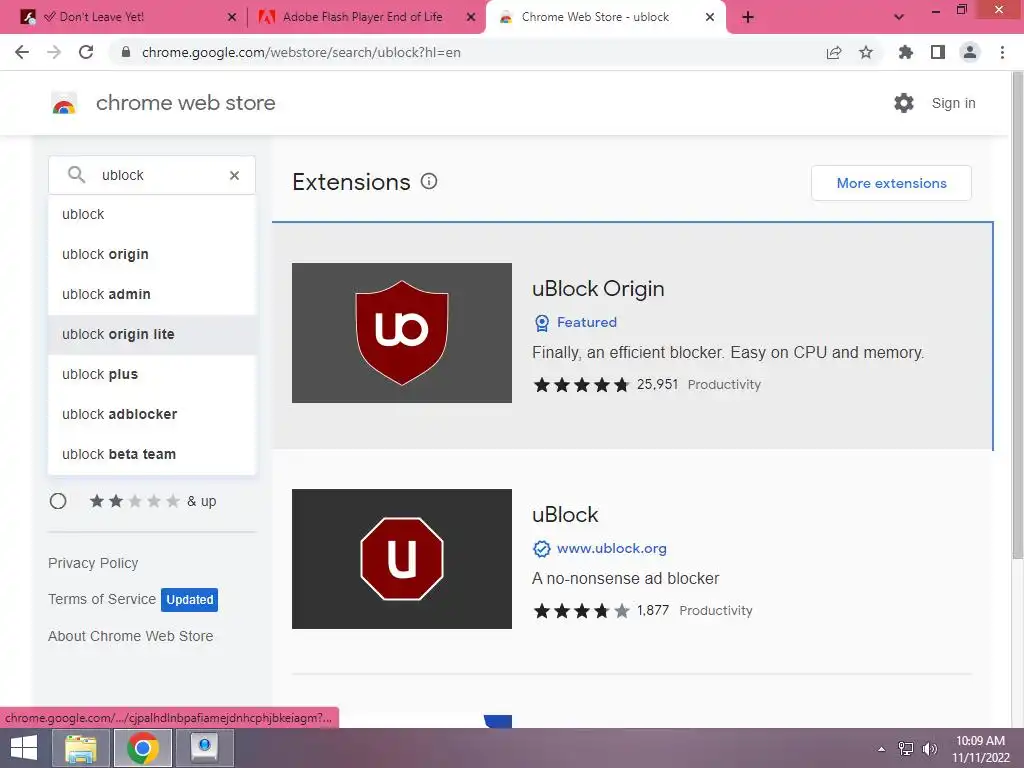Click the Chrome Web Store rainbow logo
1024x768 pixels.
[x=64, y=103]
